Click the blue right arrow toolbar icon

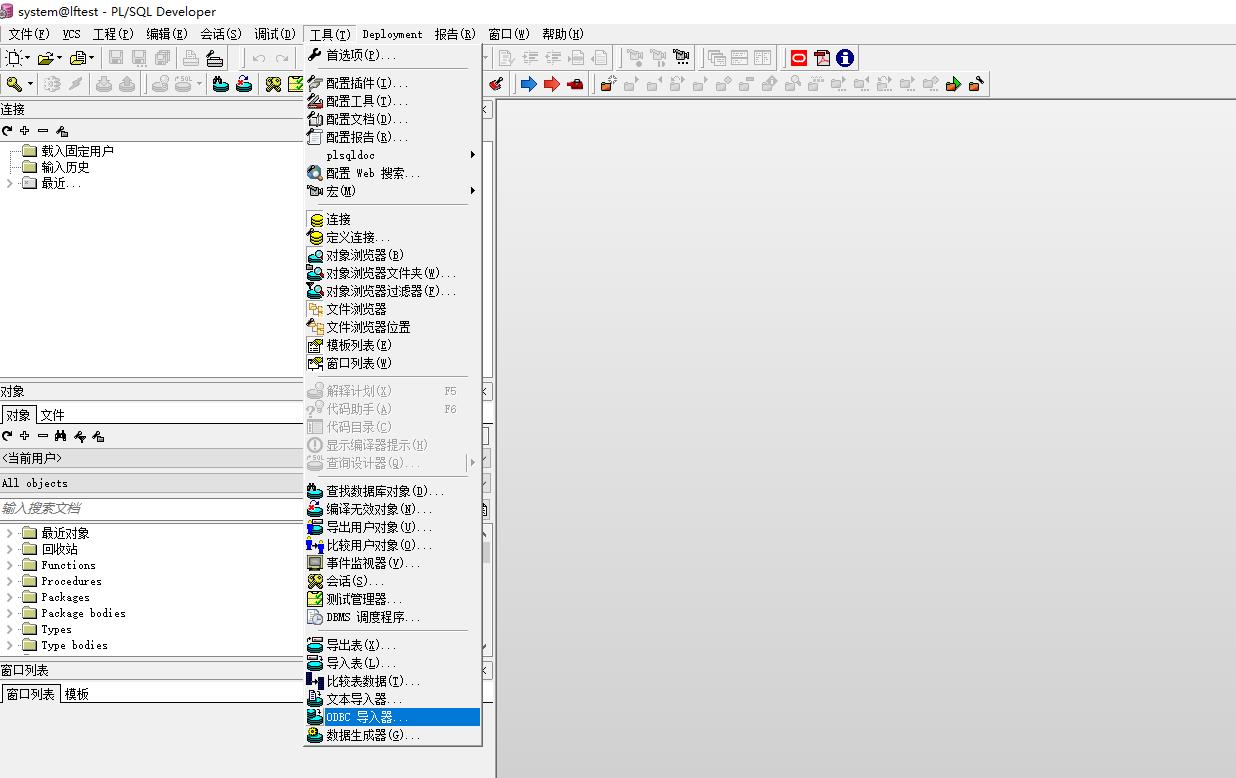pyautogui.click(x=528, y=84)
